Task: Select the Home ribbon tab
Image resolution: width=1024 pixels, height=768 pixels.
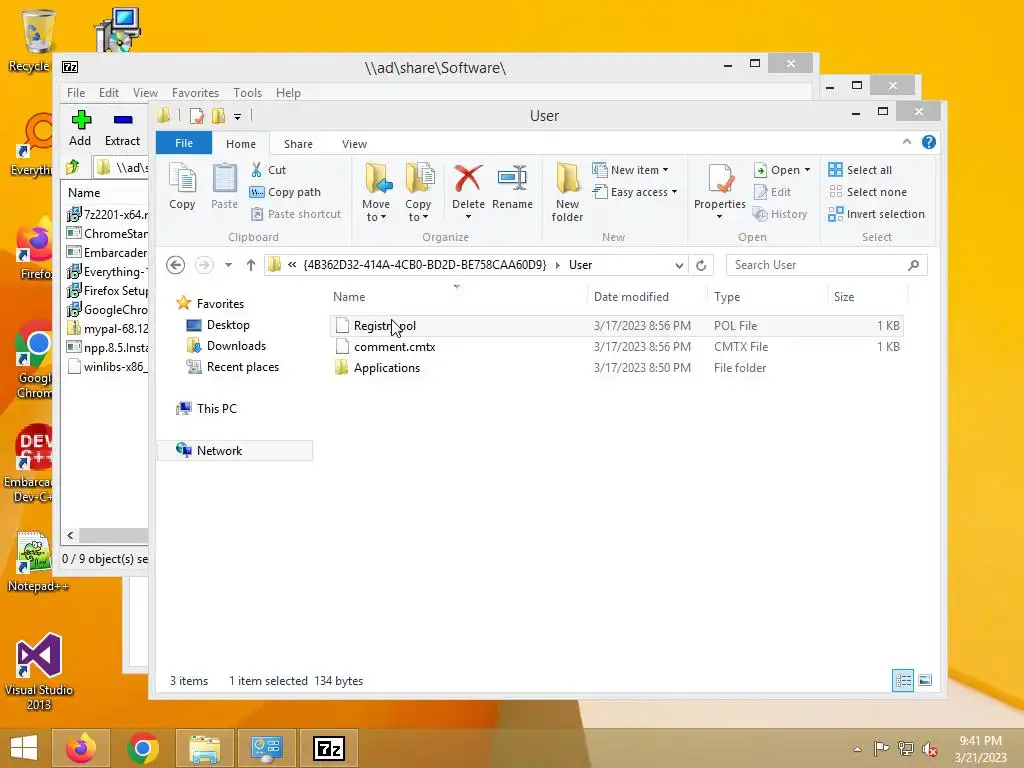Action: pyautogui.click(x=240, y=144)
